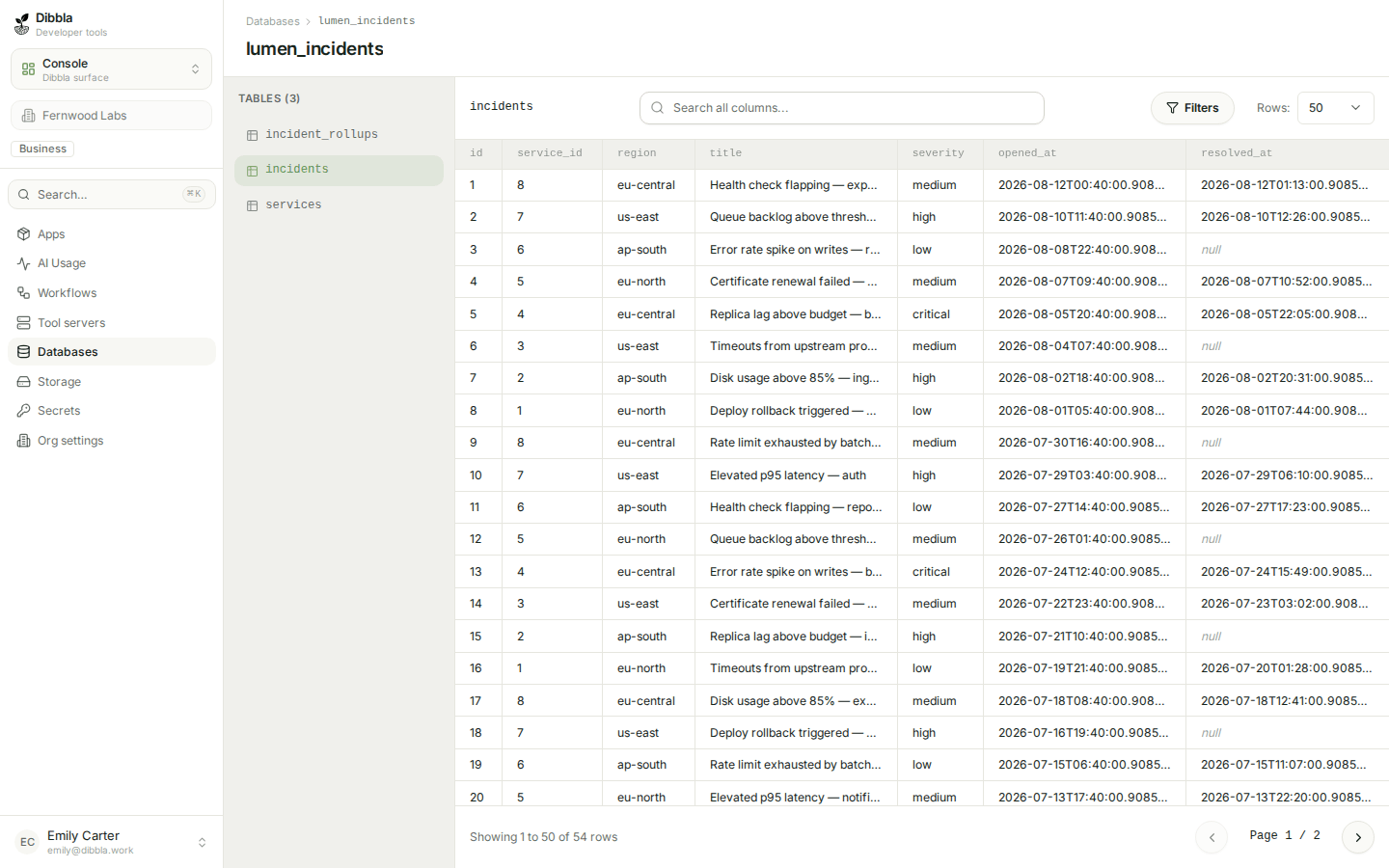Open Workflows in the sidebar
Viewport: 1389px width, 868px height.
tap(112, 293)
